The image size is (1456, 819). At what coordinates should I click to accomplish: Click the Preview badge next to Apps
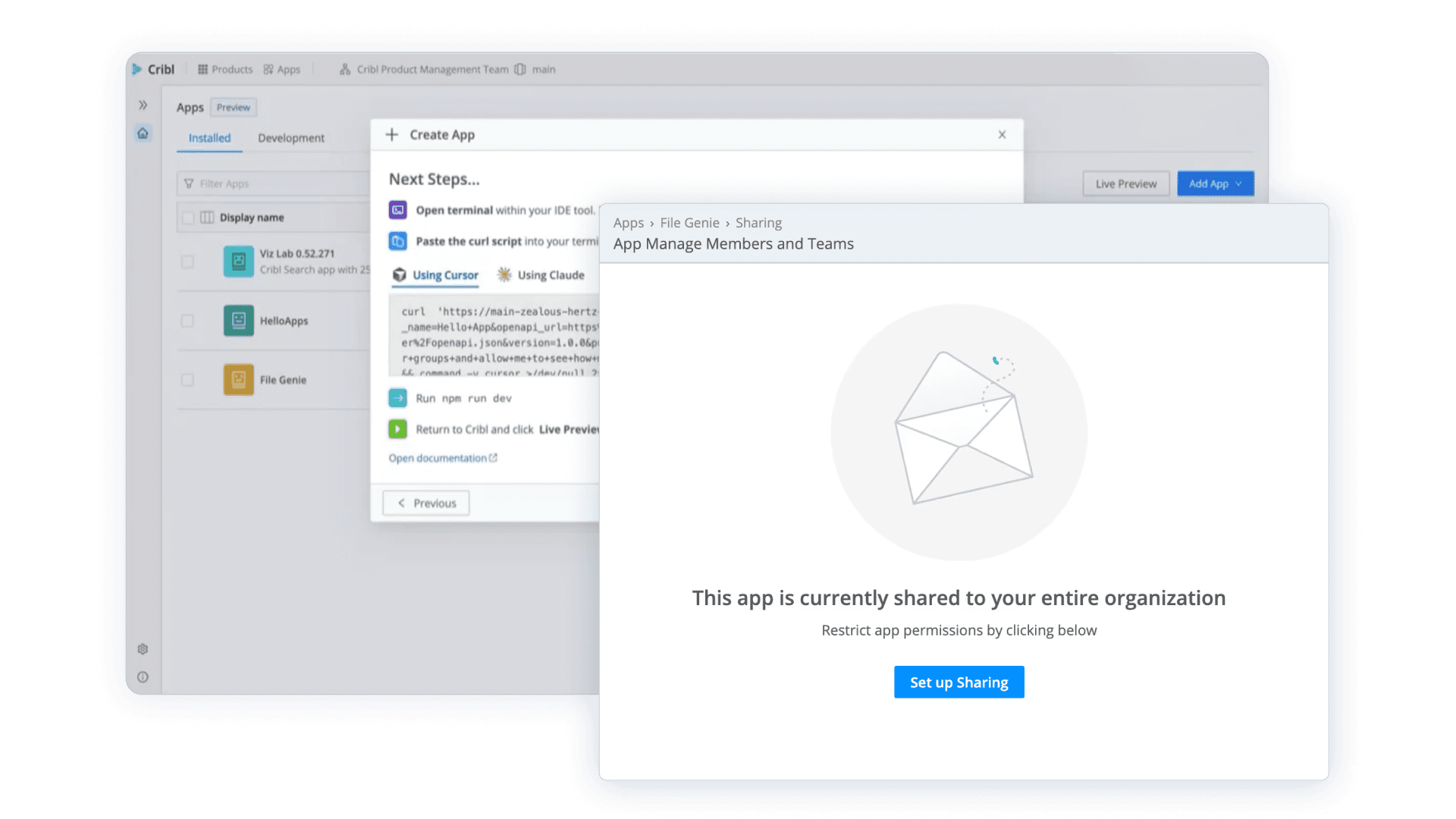coord(234,108)
